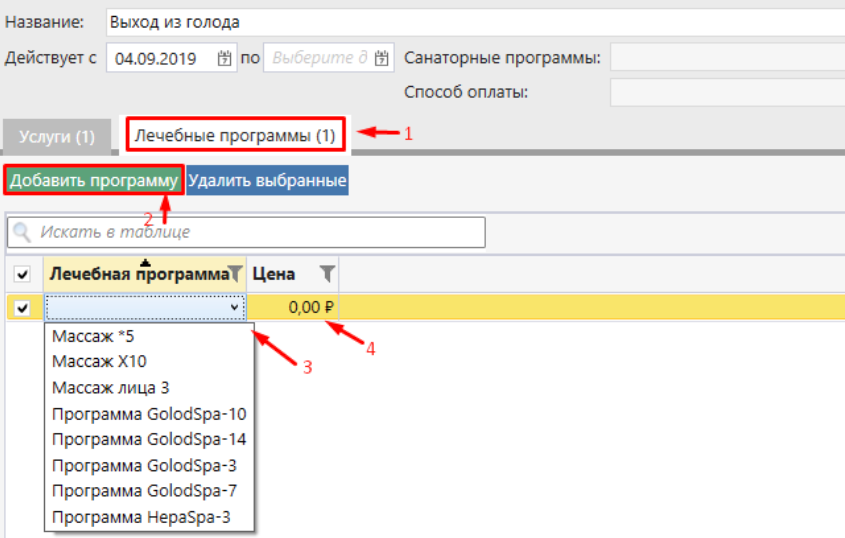The width and height of the screenshot is (845, 538).
Task: Click the magnifier search icon
Action: (23, 232)
